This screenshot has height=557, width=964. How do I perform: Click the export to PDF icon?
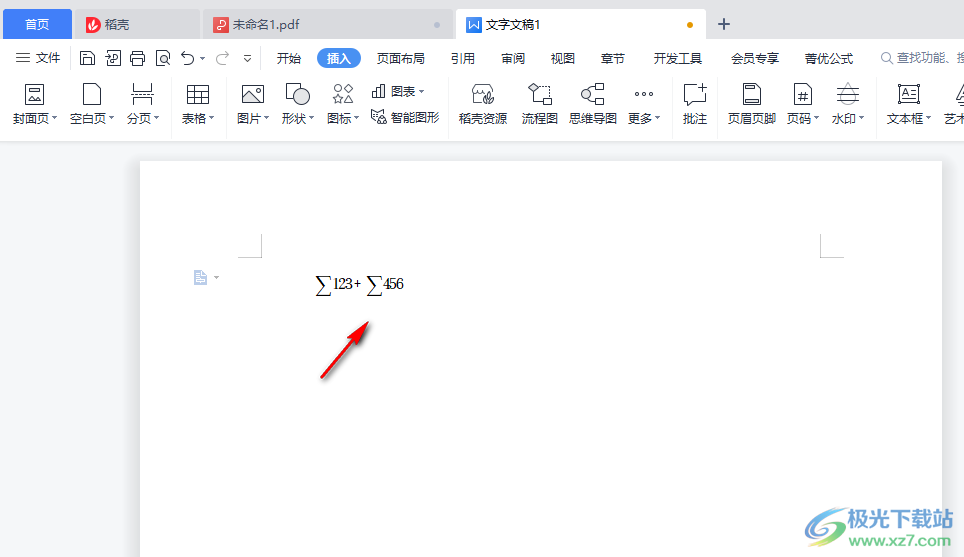click(x=113, y=58)
